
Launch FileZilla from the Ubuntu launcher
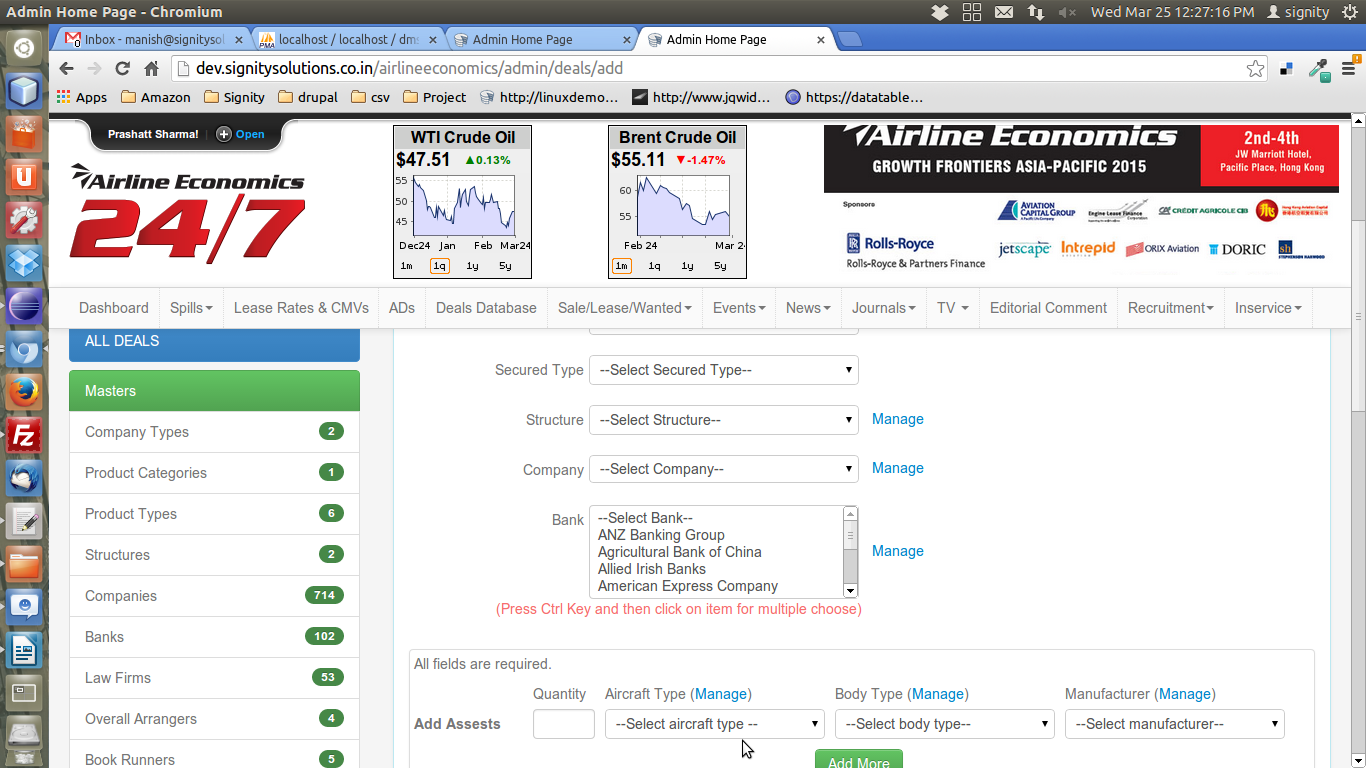(24, 435)
